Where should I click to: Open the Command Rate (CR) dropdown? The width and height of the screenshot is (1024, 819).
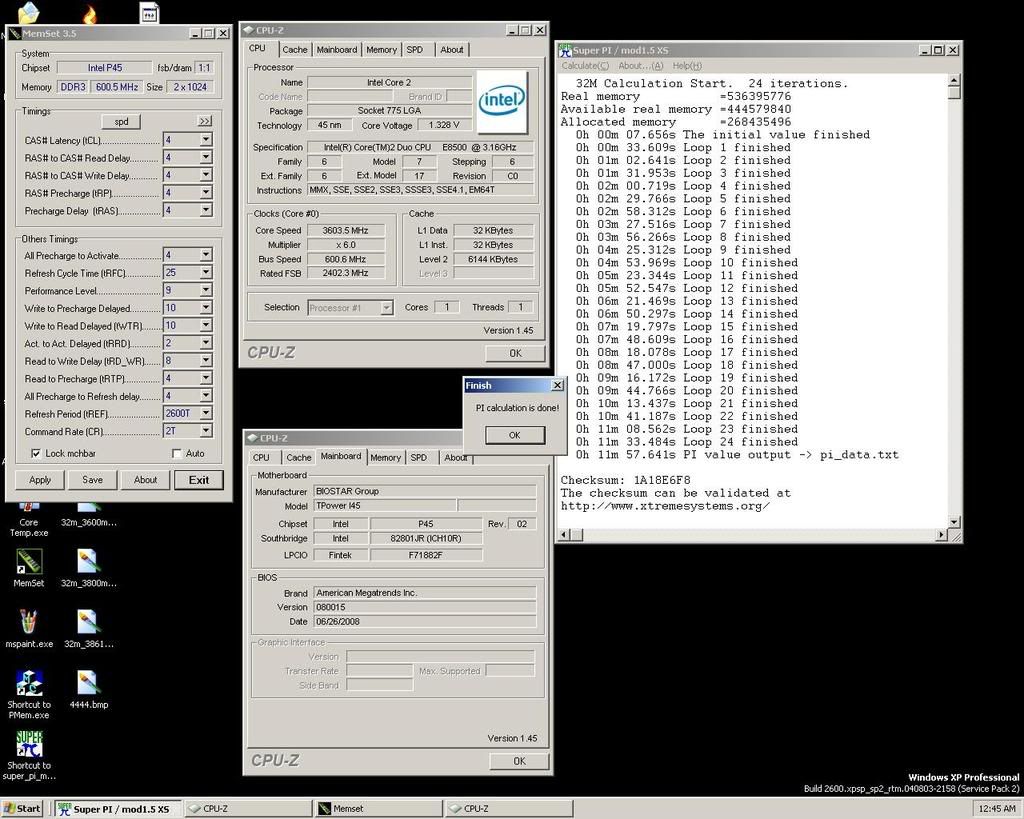(x=206, y=431)
